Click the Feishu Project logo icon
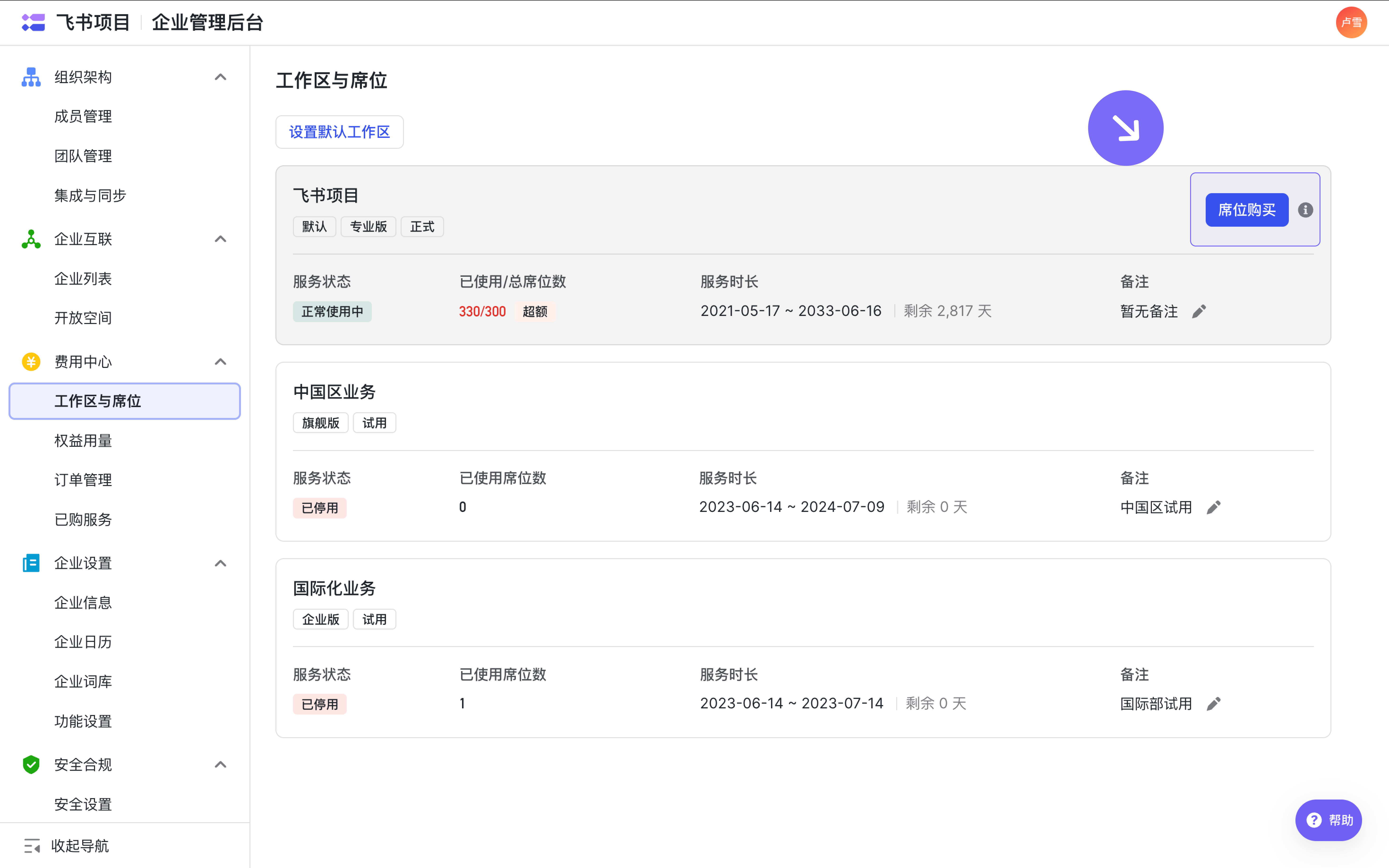The height and width of the screenshot is (868, 1389). click(33, 22)
